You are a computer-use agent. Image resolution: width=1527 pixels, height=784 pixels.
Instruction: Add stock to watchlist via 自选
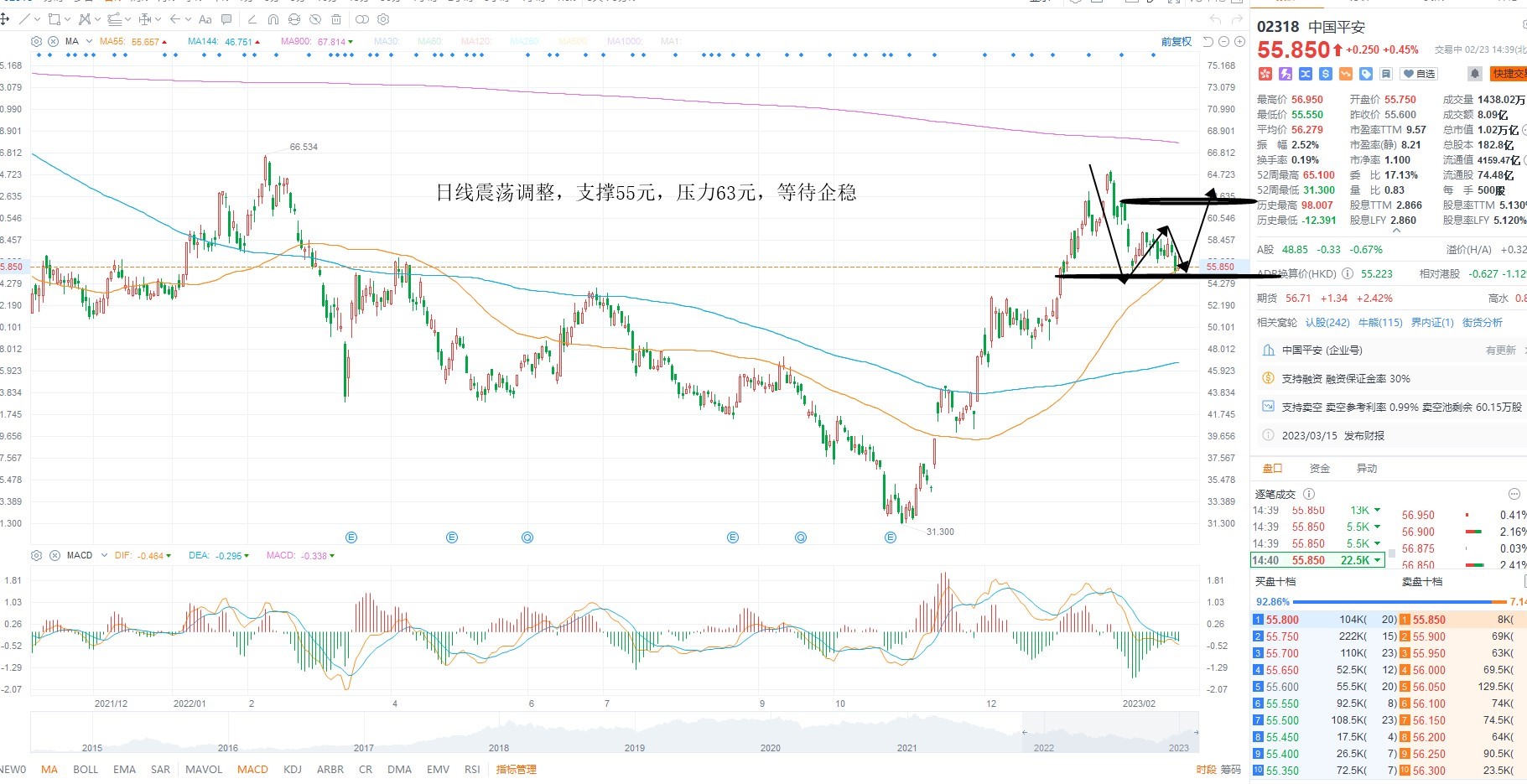(1419, 74)
